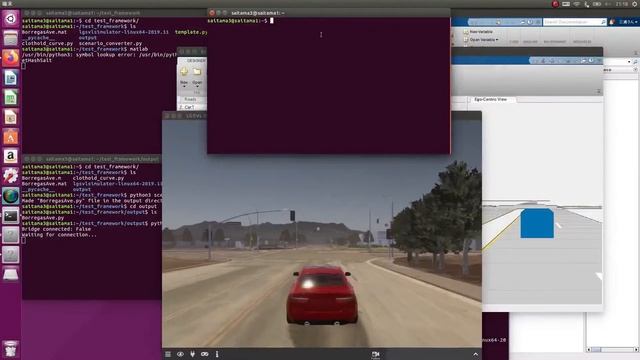The width and height of the screenshot is (640, 360).
Task: Expand the simulator bottom panel chevron
Action: coord(476,354)
